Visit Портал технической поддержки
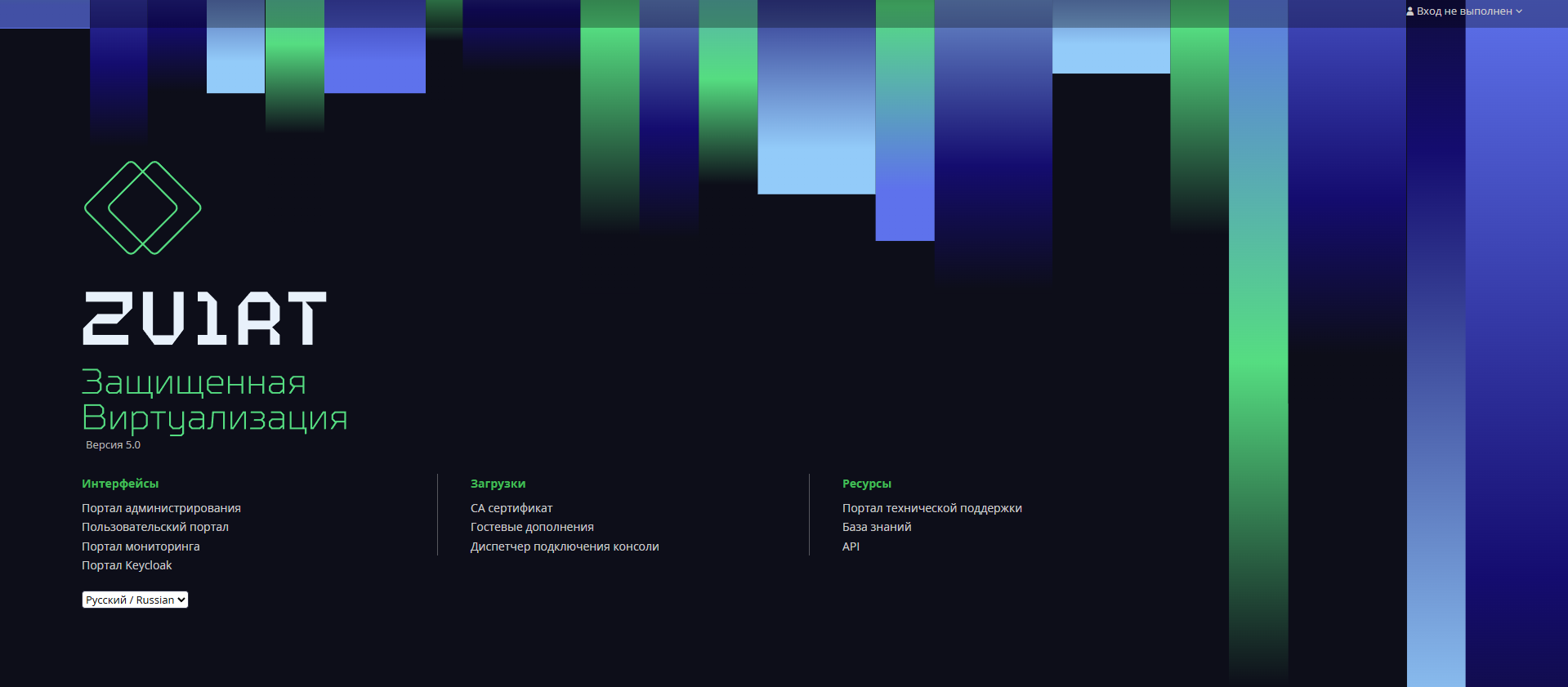 pos(932,508)
